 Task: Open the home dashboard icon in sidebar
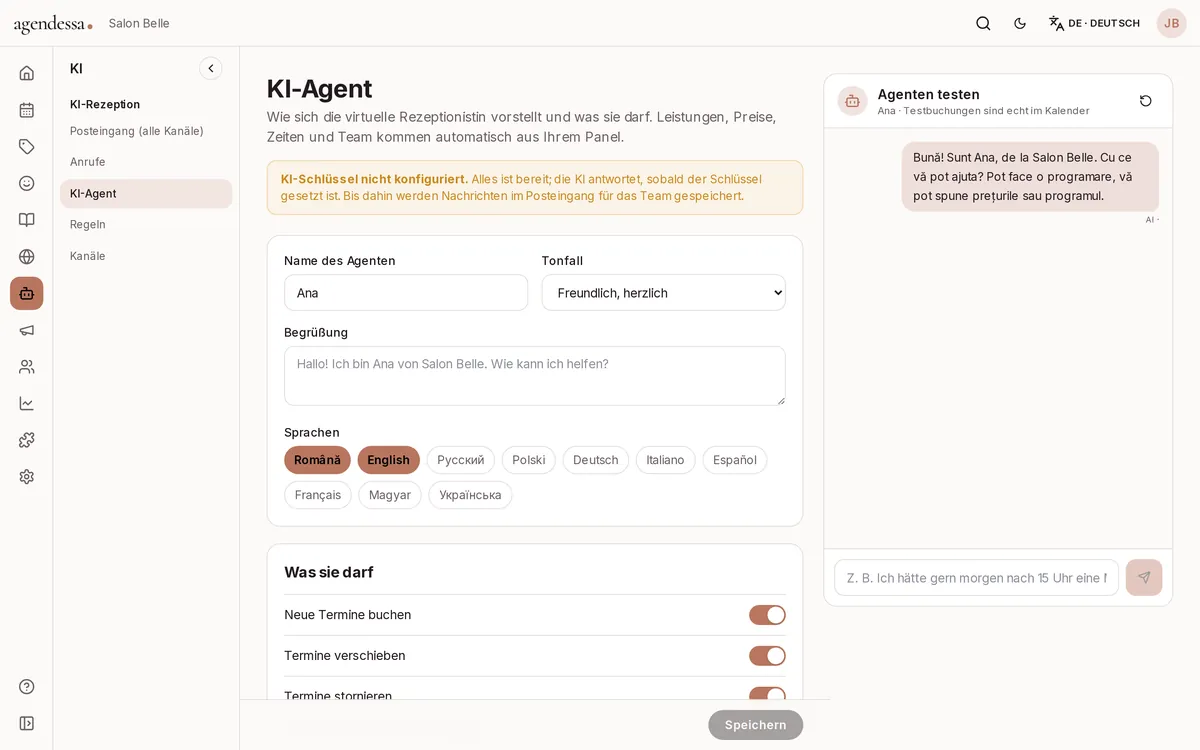coord(27,73)
